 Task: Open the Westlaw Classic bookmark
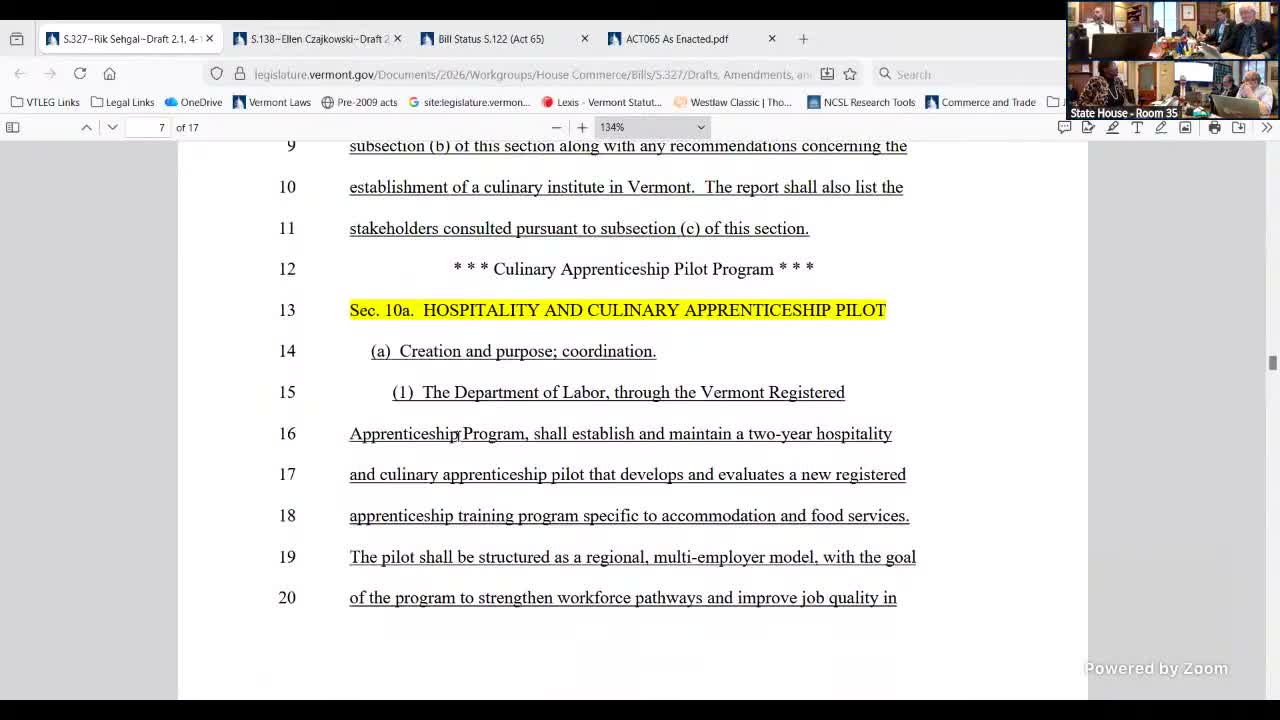click(x=733, y=102)
